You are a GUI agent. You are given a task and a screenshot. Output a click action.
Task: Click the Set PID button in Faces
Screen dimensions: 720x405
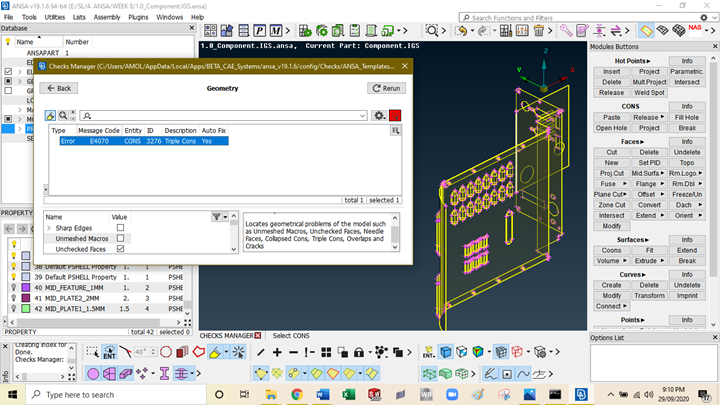coord(649,163)
